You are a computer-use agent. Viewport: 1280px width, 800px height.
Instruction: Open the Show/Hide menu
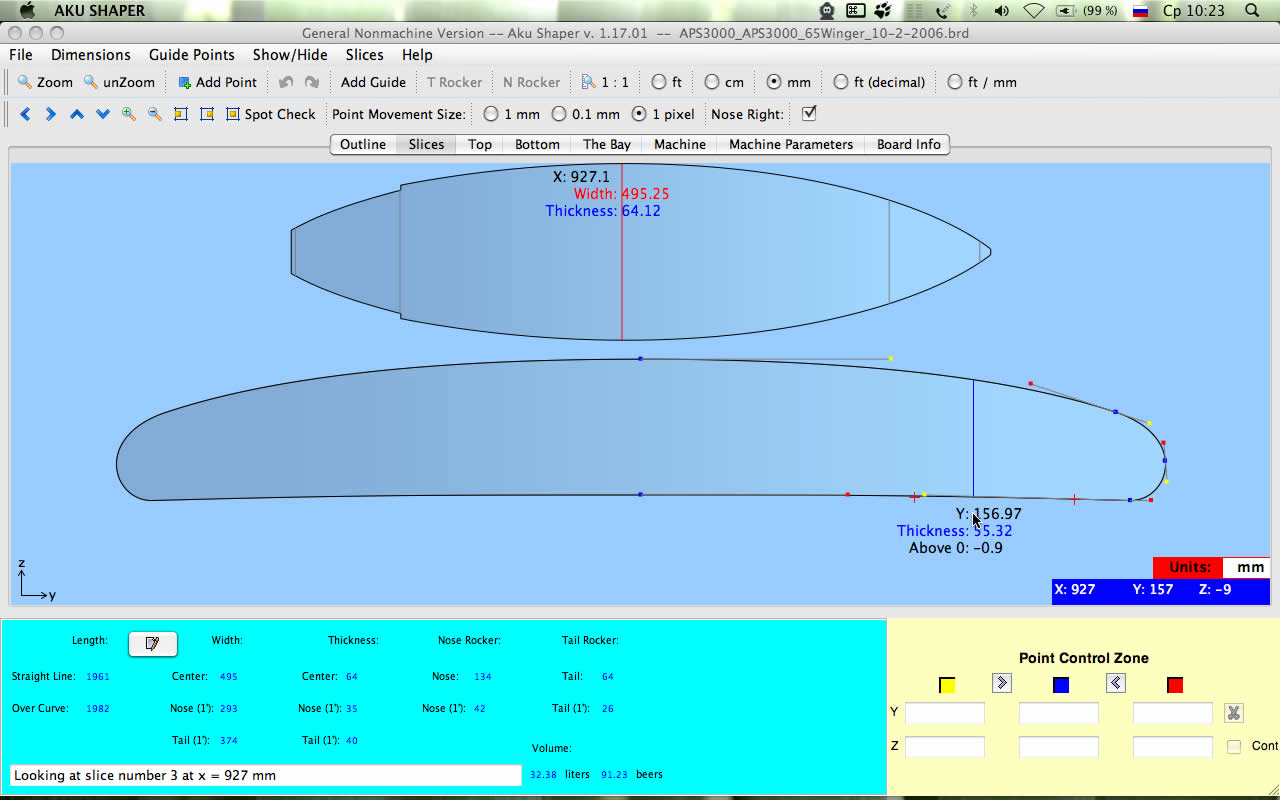point(290,55)
